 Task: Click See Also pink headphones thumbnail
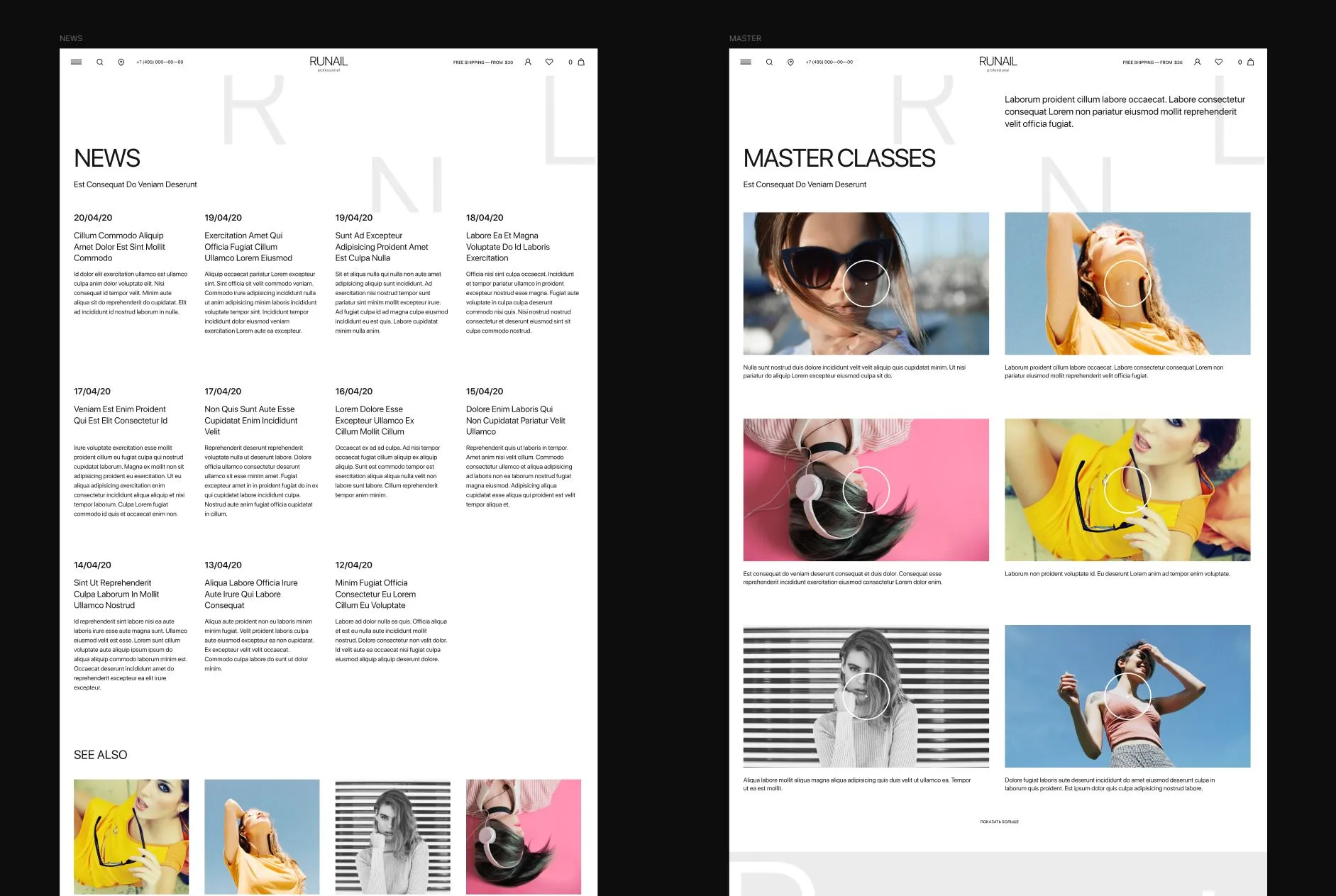(x=524, y=837)
